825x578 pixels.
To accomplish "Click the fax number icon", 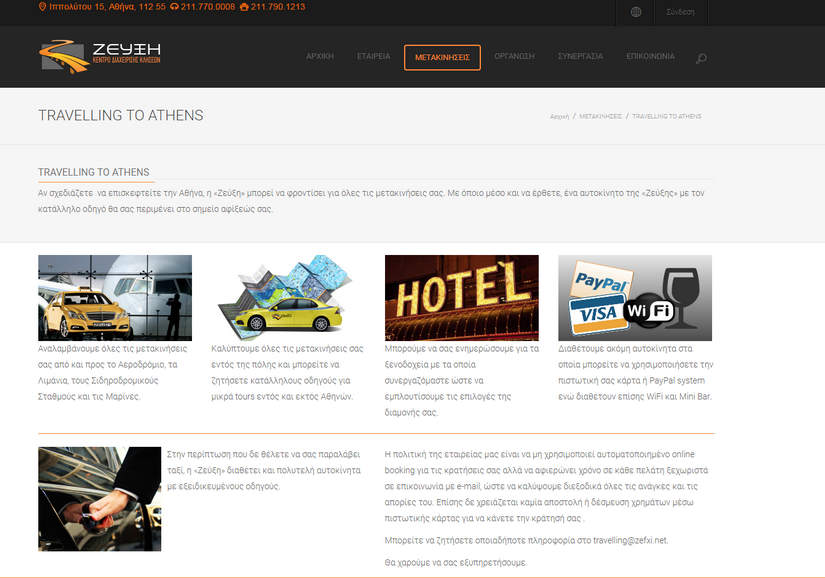I will (244, 7).
